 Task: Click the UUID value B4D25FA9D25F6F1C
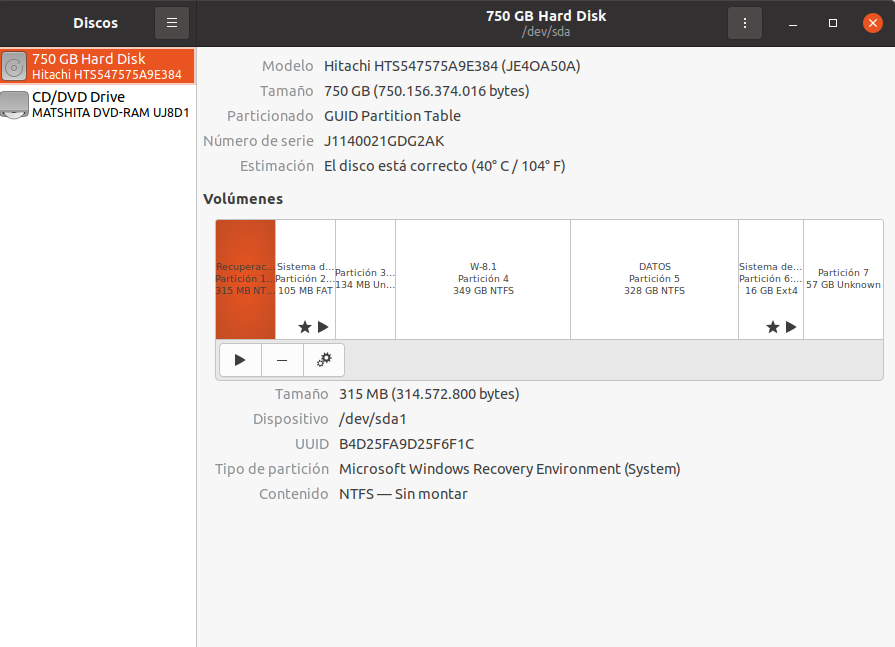(406, 444)
